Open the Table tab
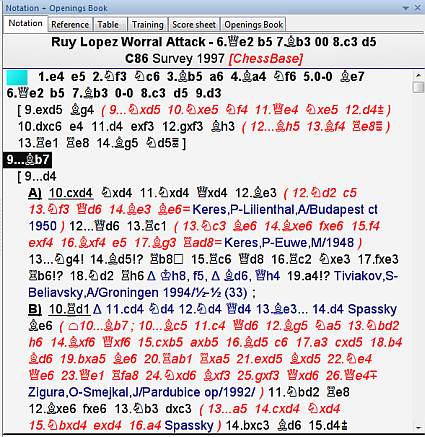Screen dimensions: 425x437 coord(108,25)
